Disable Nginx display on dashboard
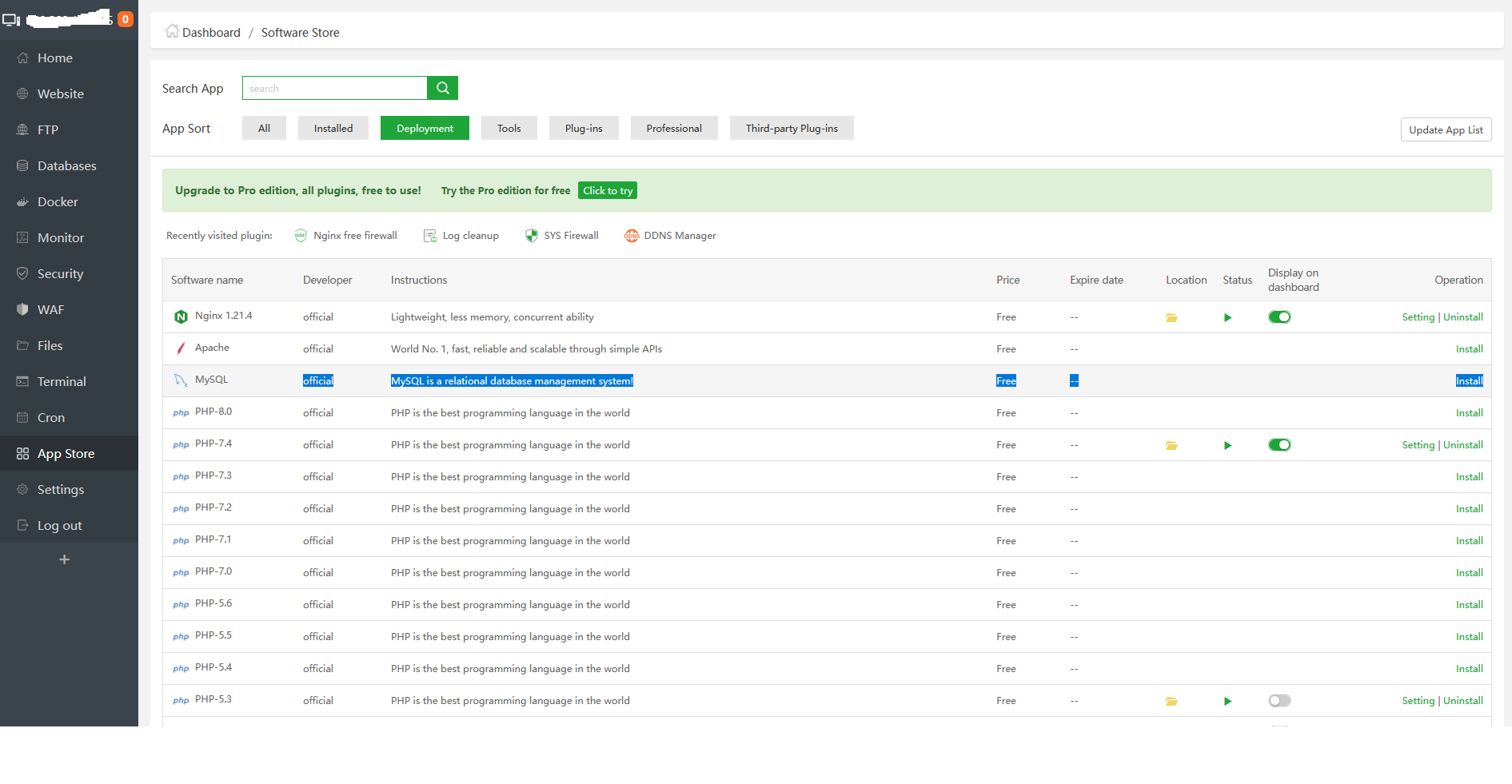Image resolution: width=1512 pixels, height=784 pixels. 1279,316
